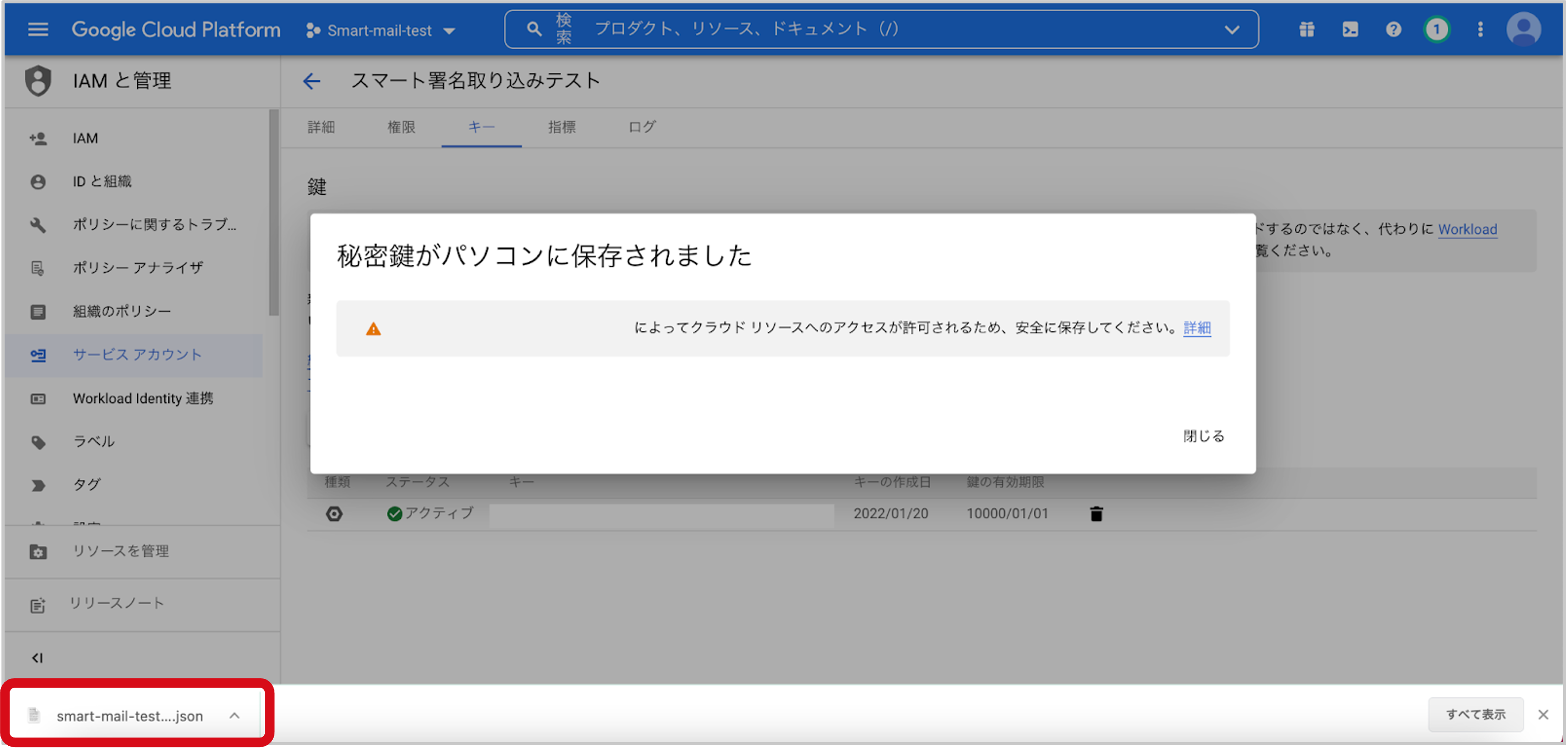Click the ステータス column header
Viewport: 1568px width, 748px height.
point(418,482)
